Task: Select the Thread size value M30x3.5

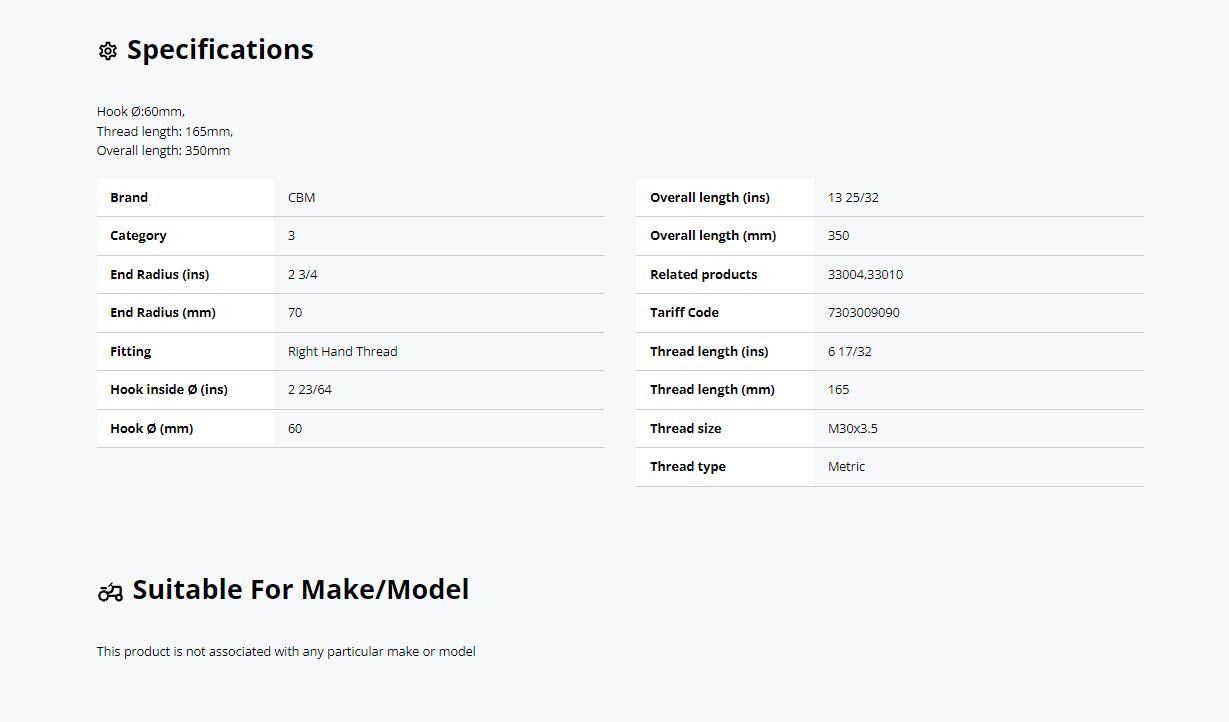Action: (853, 428)
